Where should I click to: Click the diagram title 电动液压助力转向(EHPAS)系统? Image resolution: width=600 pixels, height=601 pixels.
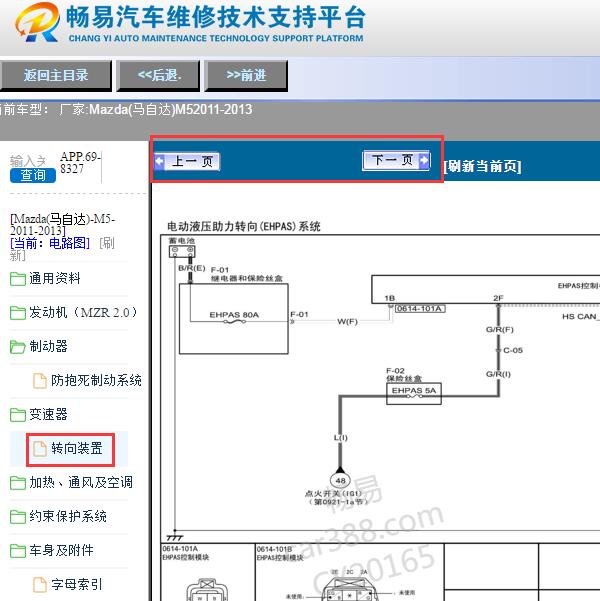pyautogui.click(x=243, y=227)
